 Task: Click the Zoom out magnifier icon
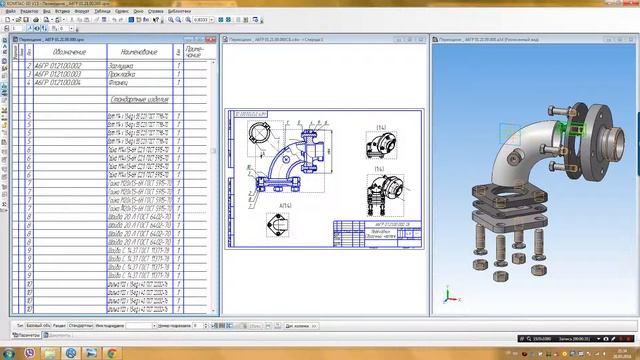[178, 20]
